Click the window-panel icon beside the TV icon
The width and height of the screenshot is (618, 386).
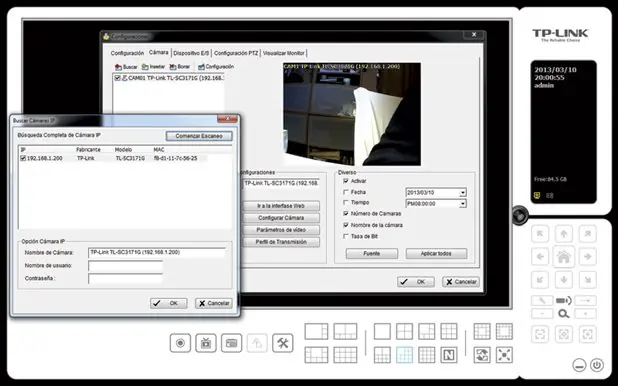(231, 343)
